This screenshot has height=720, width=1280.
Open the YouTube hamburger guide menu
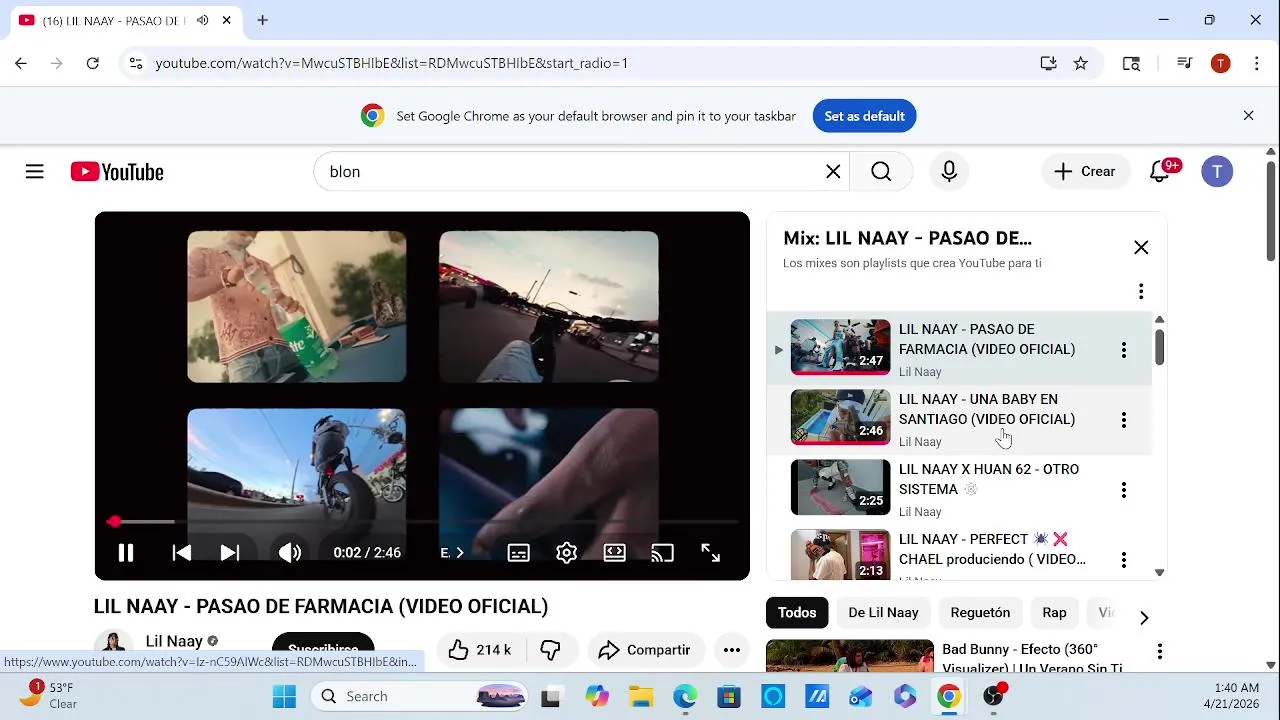[35, 172]
